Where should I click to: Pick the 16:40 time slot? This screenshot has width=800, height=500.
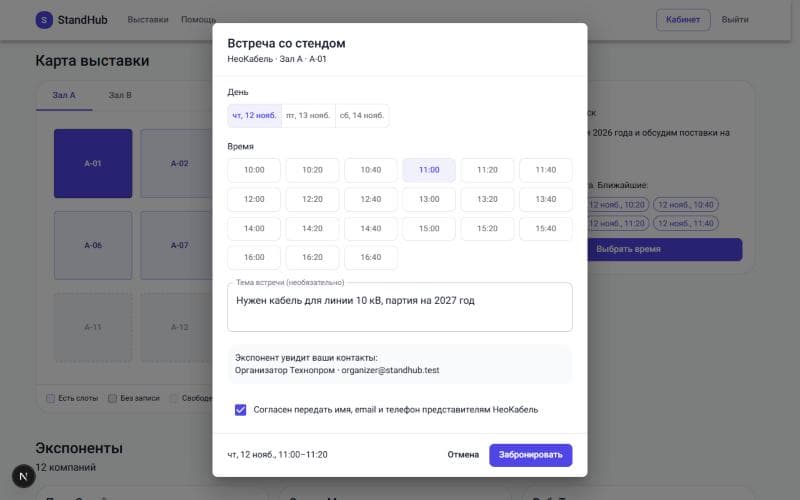pyautogui.click(x=371, y=258)
